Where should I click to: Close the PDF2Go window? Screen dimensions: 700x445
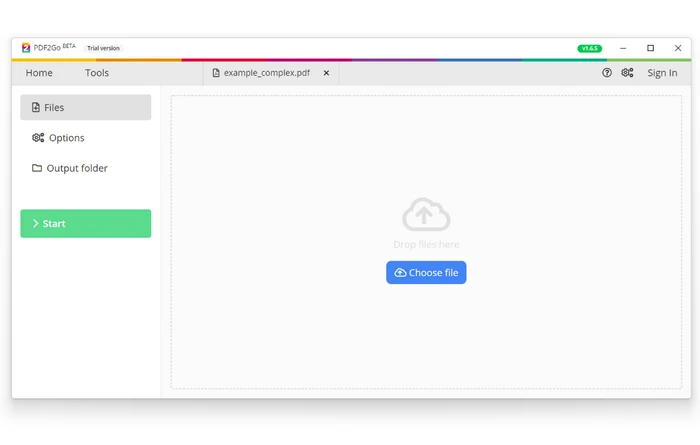tap(678, 48)
